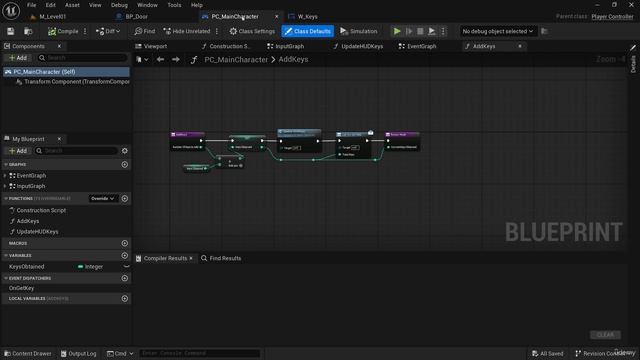Switch to the M_Level01 tab

(x=52, y=17)
